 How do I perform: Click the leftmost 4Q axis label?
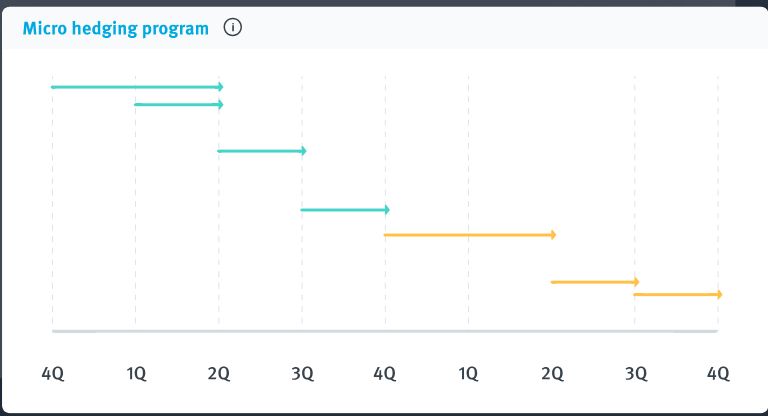52,374
